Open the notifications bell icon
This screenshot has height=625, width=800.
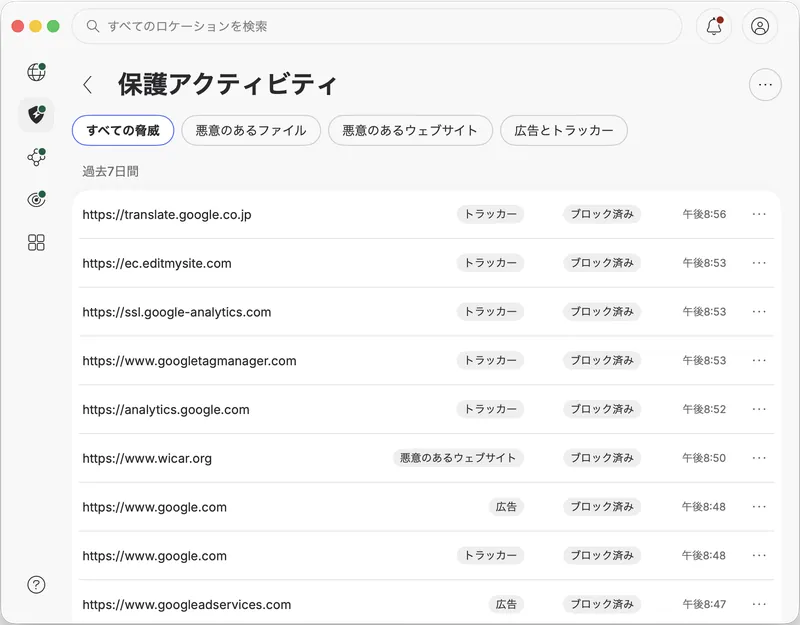pyautogui.click(x=714, y=26)
